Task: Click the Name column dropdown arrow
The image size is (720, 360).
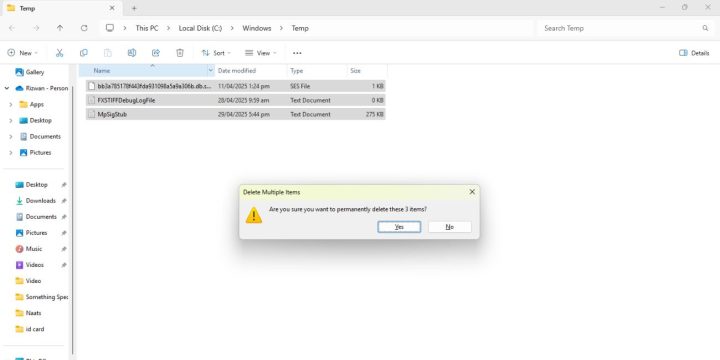Action: (211, 71)
